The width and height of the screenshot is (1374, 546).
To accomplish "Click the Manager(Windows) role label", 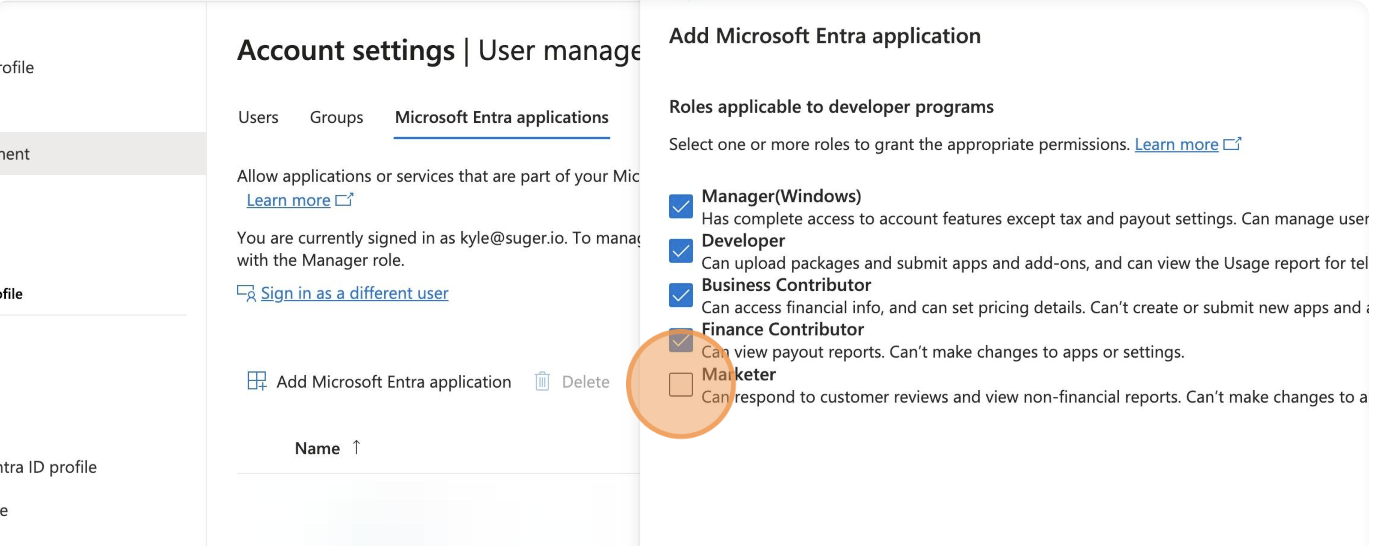I will click(781, 196).
